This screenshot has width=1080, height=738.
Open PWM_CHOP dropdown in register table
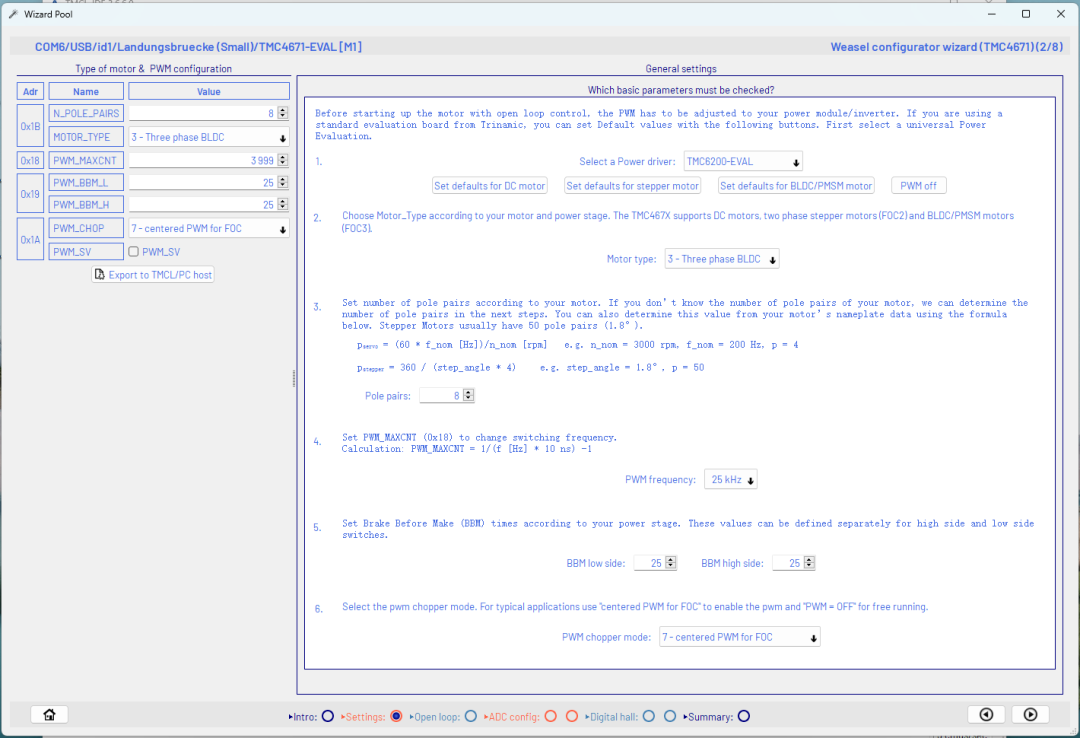pyautogui.click(x=209, y=228)
